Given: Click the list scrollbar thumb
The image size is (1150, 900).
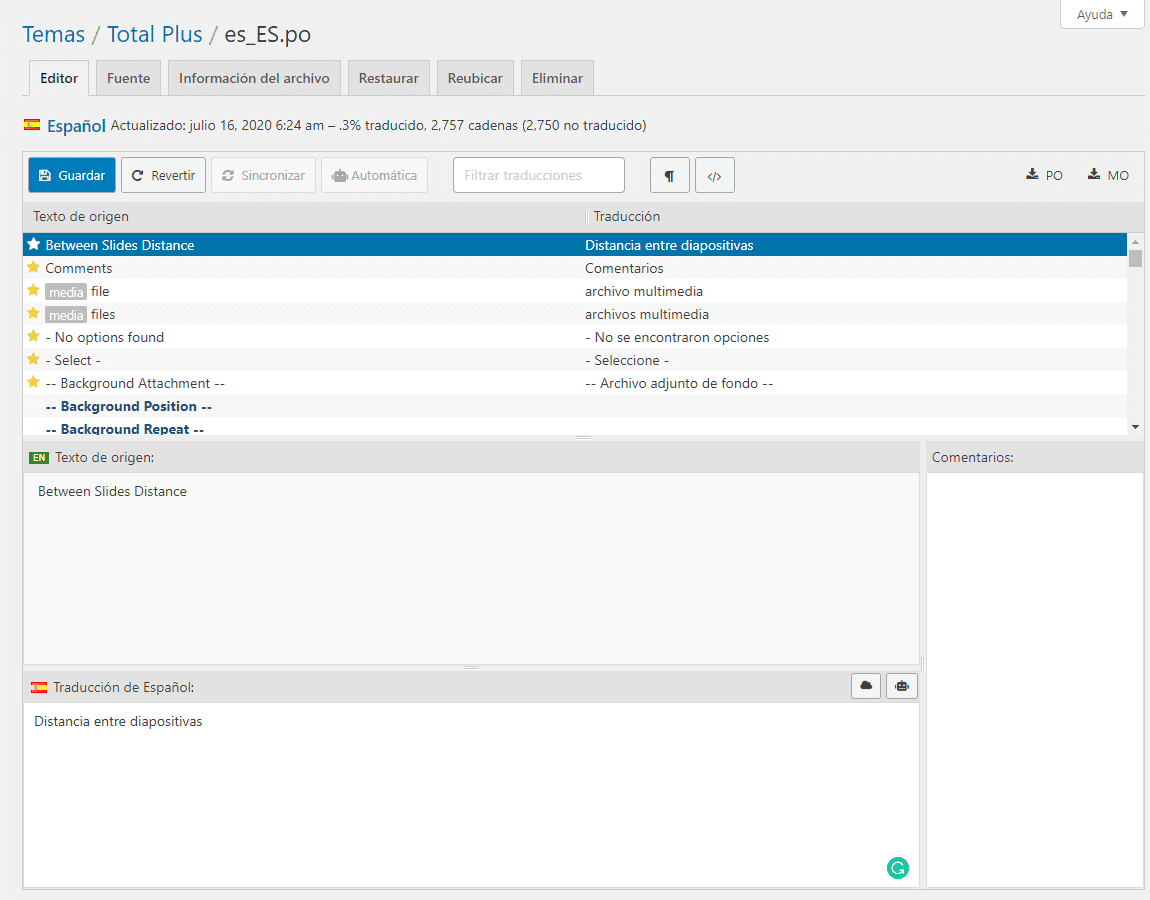Looking at the screenshot, I should coord(1135,258).
